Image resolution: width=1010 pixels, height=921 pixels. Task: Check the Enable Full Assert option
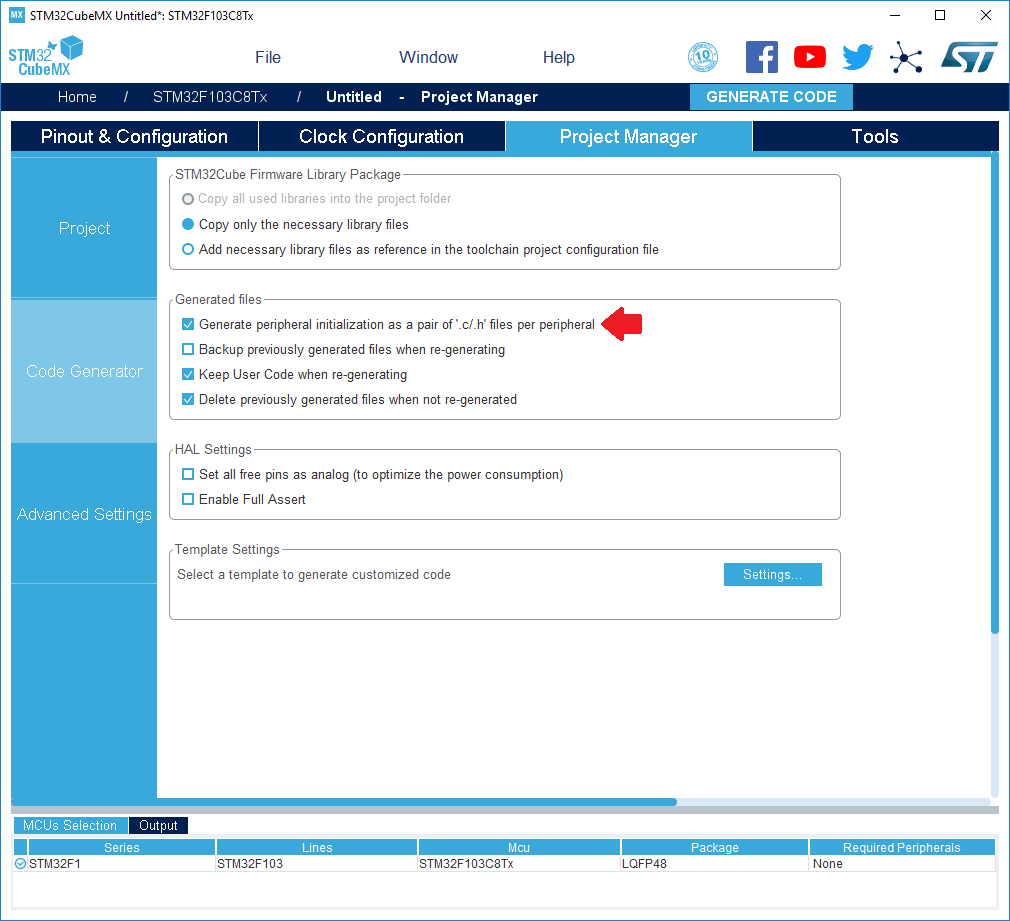tap(187, 499)
